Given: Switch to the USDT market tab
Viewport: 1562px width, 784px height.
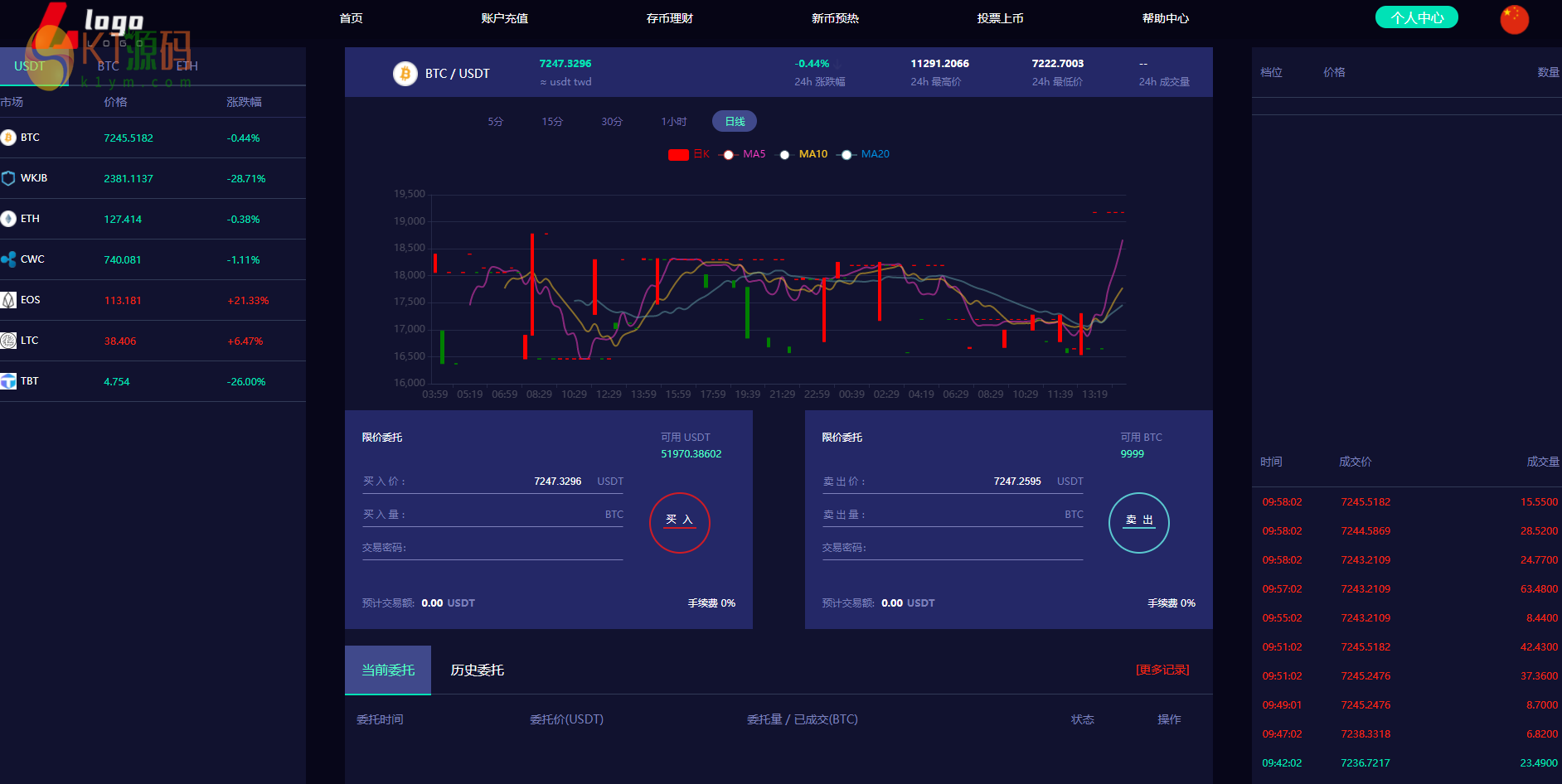Looking at the screenshot, I should tap(30, 66).
